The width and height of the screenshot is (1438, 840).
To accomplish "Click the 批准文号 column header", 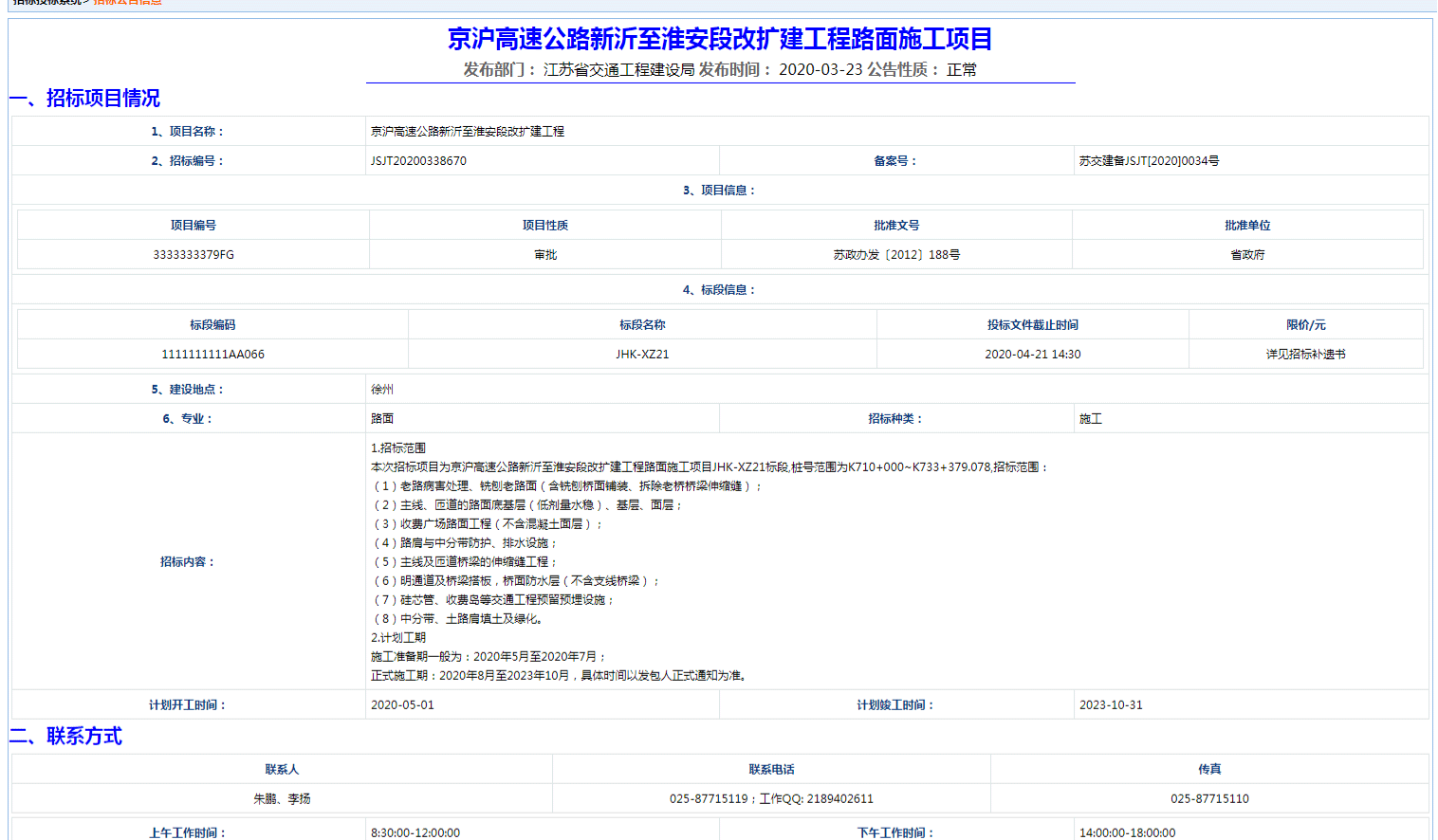I will click(x=896, y=226).
